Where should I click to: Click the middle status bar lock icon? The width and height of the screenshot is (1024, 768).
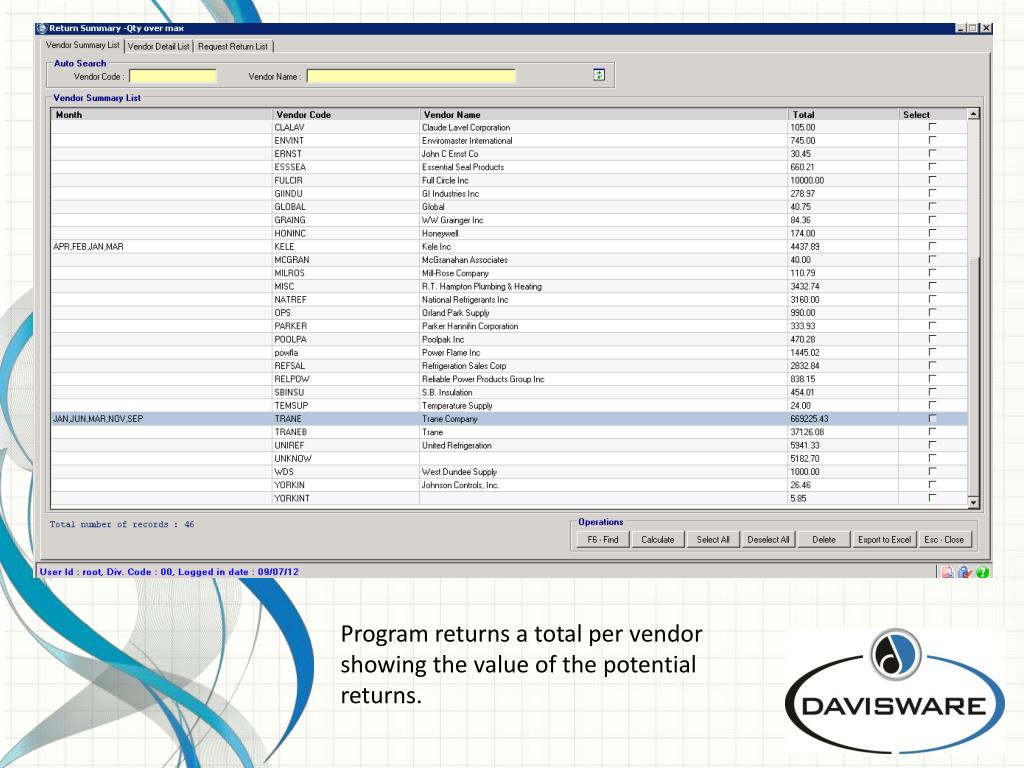[x=965, y=572]
